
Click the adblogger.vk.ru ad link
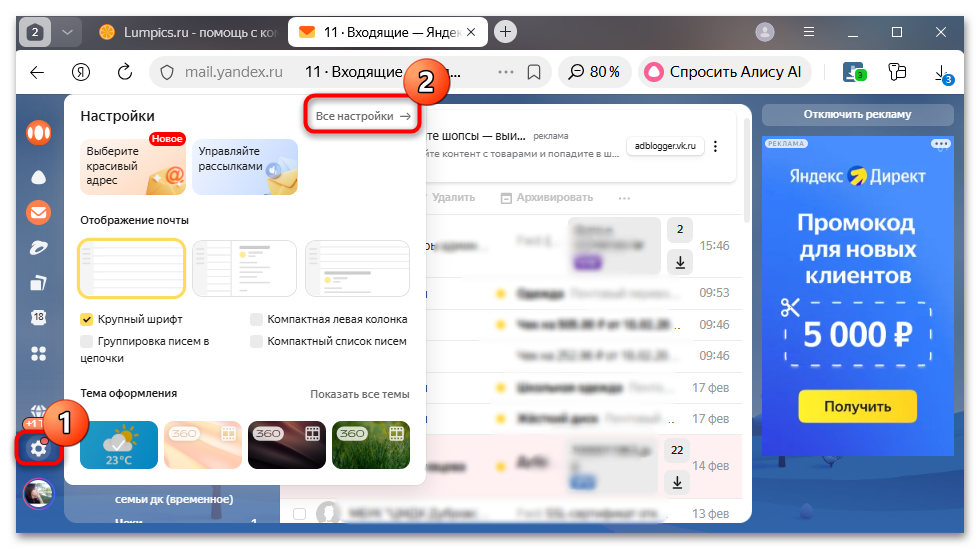coord(665,146)
